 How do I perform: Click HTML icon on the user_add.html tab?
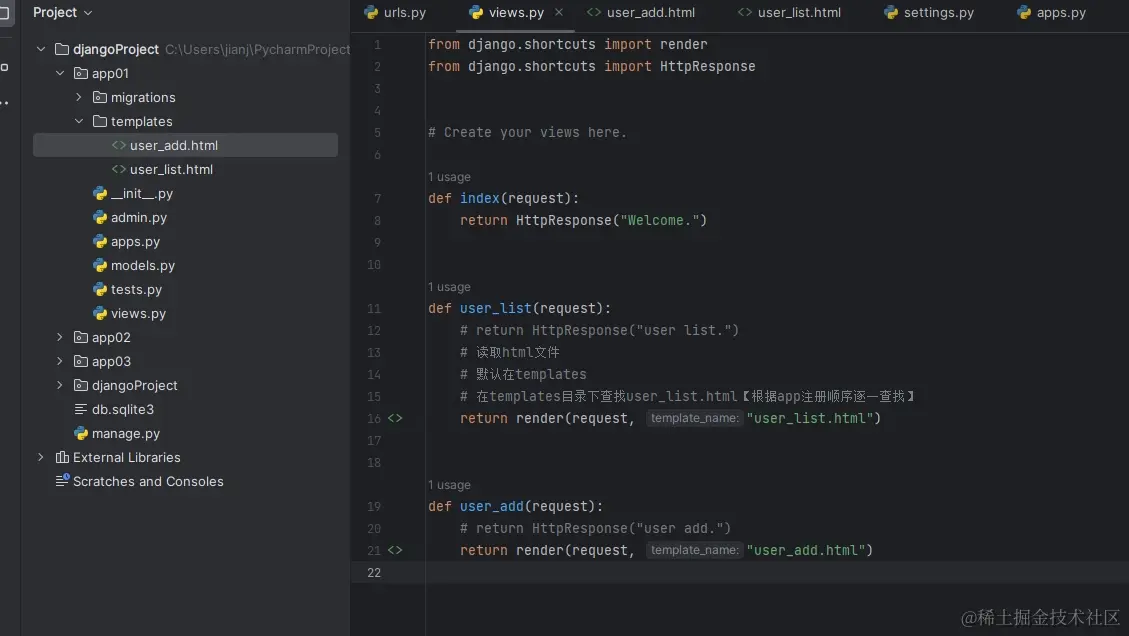pos(593,12)
